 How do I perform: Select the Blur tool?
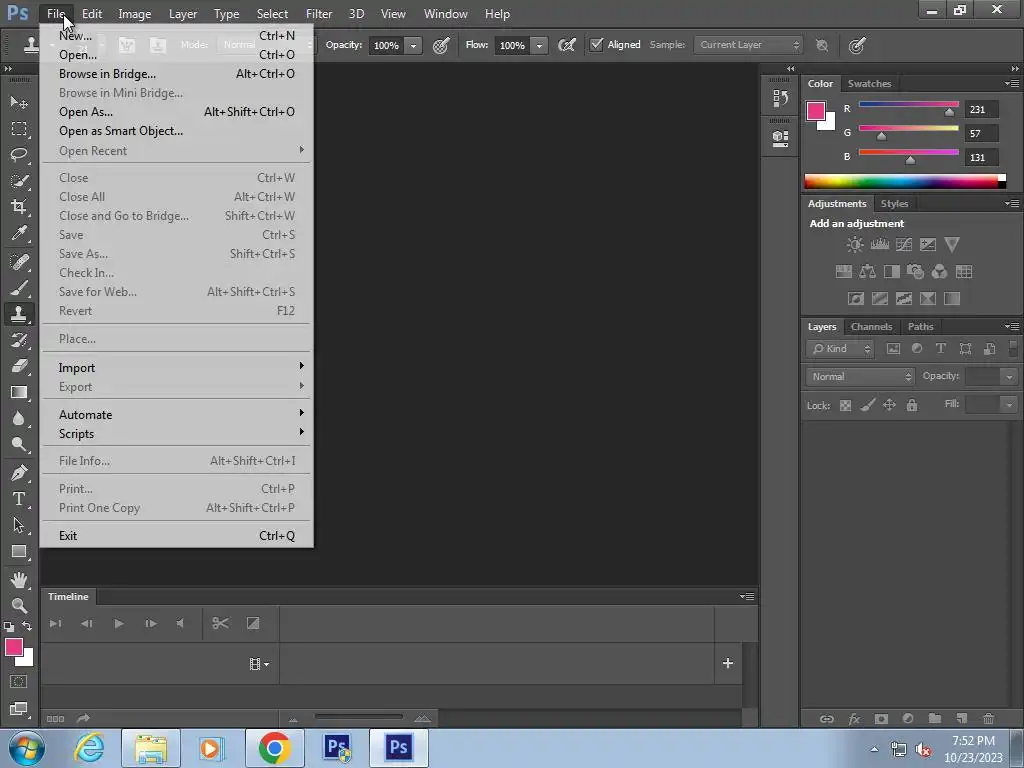click(19, 418)
